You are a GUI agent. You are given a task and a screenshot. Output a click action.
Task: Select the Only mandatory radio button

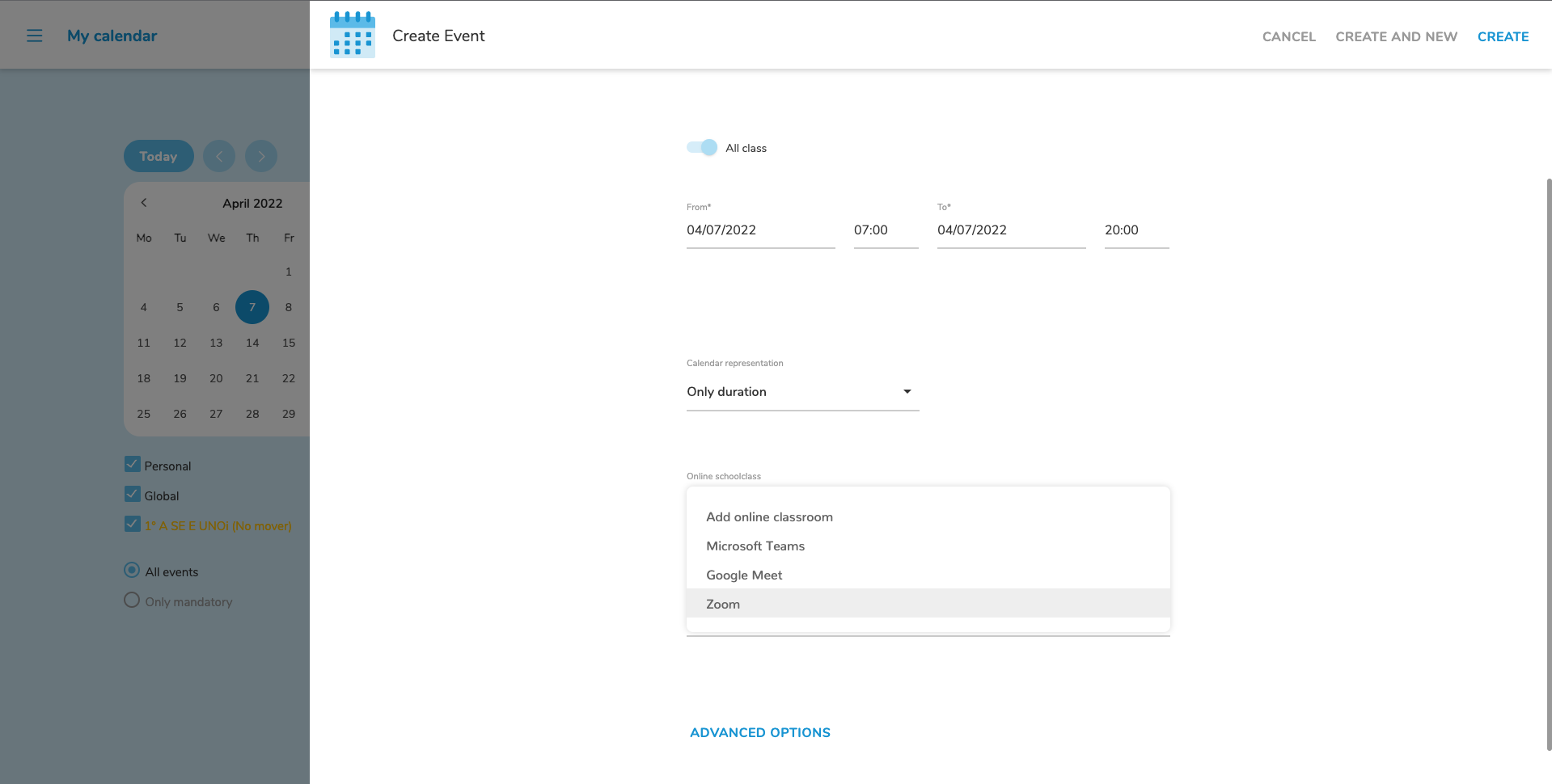pos(132,601)
